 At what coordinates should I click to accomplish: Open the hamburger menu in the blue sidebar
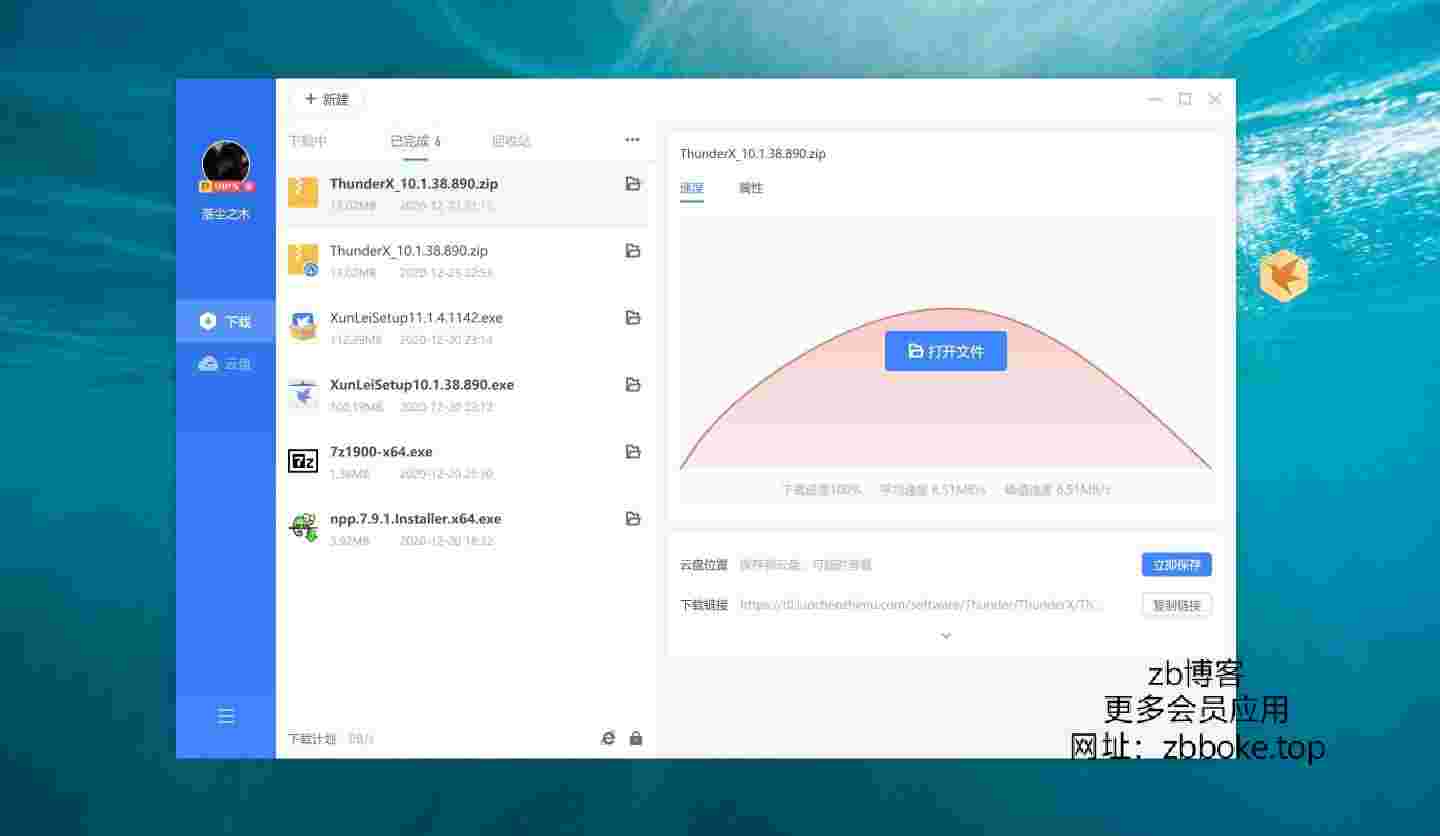click(x=226, y=716)
